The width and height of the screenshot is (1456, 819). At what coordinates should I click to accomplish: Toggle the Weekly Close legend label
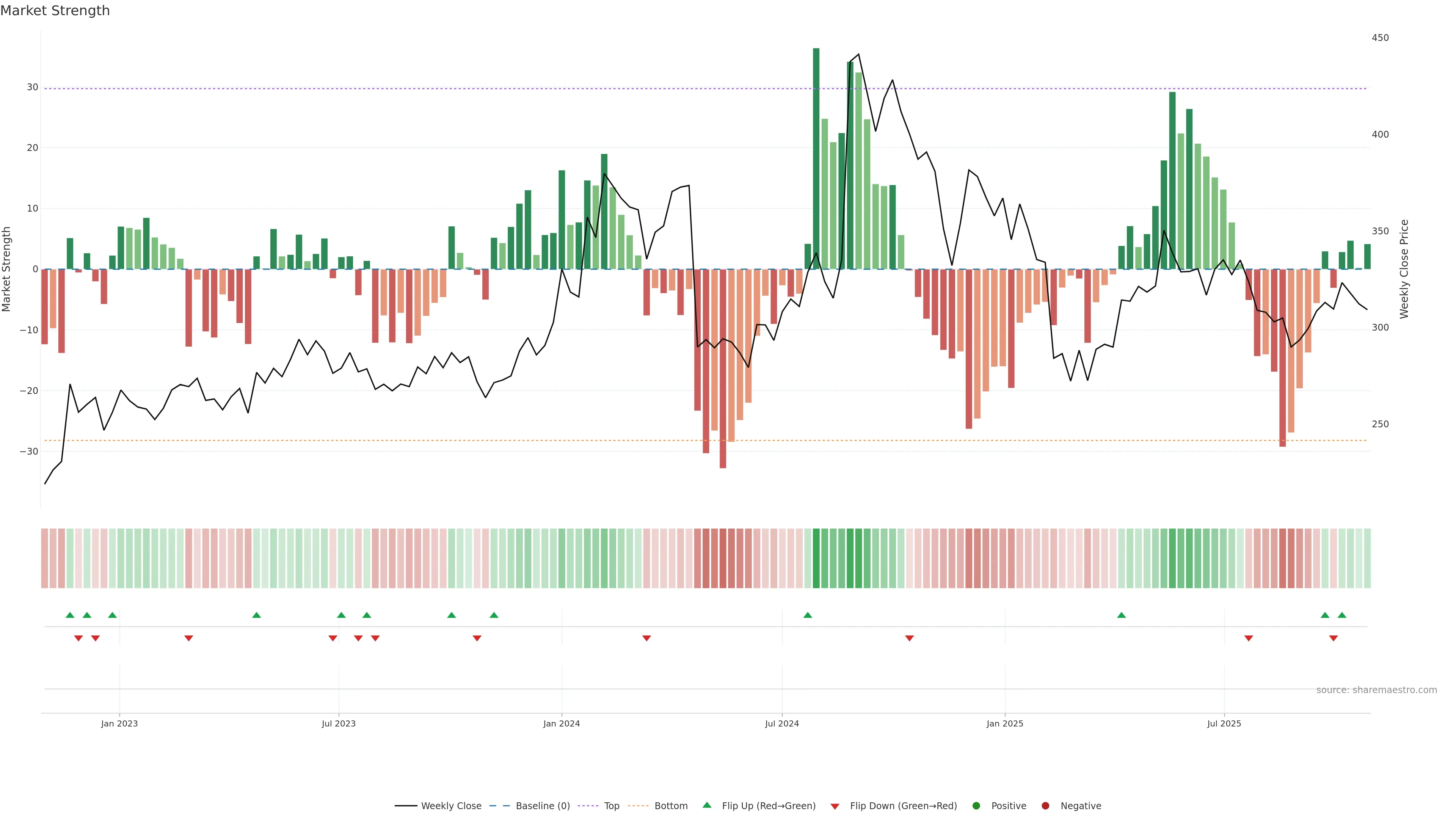point(451,806)
